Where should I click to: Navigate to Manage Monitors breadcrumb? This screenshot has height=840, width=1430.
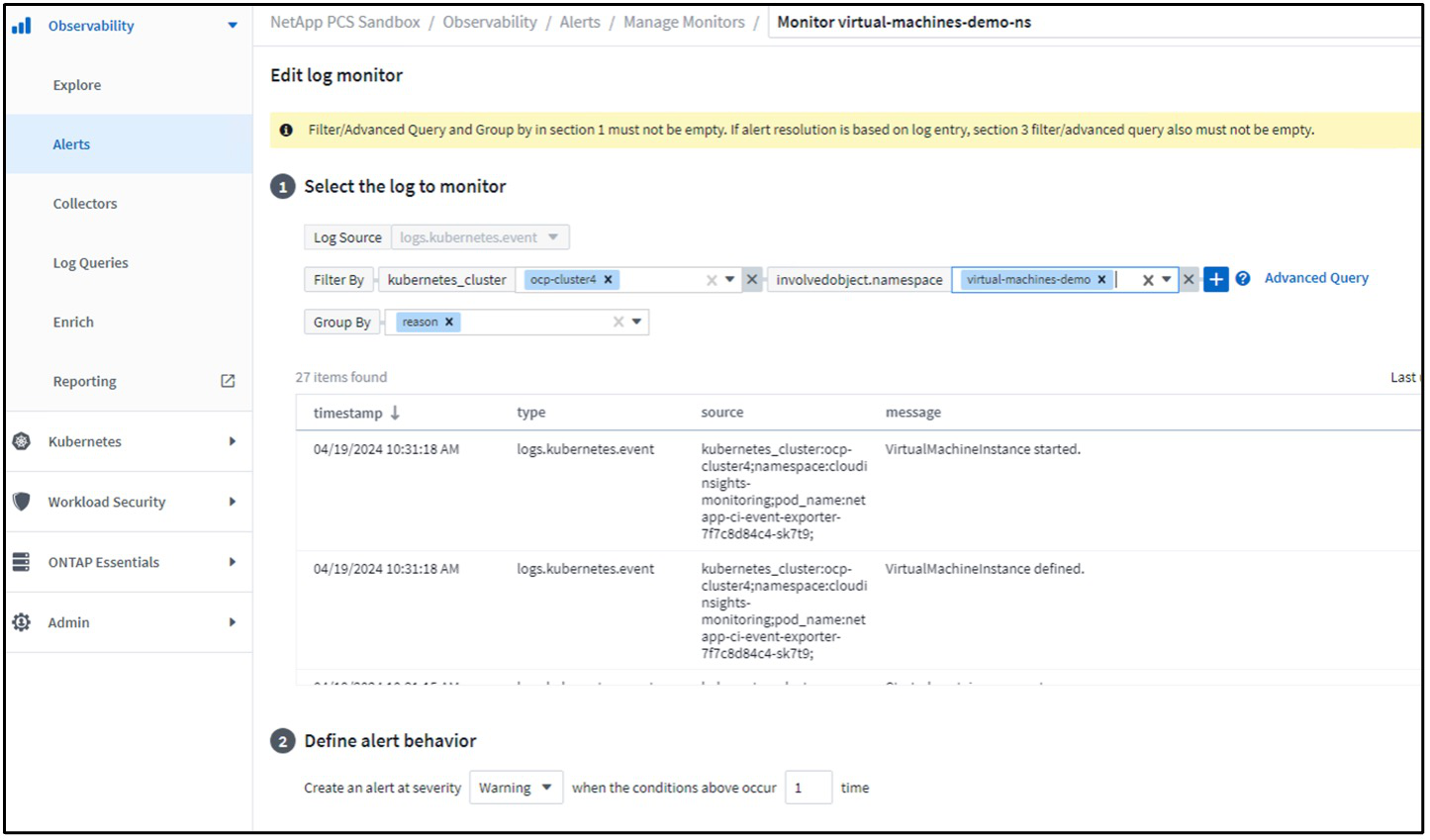pos(684,22)
